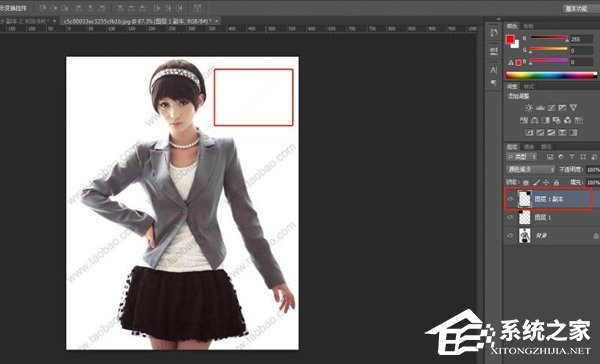Image resolution: width=600 pixels, height=364 pixels.
Task: Add a Vibrance adjustment (triangle icon)
Action: pyautogui.click(x=573, y=108)
